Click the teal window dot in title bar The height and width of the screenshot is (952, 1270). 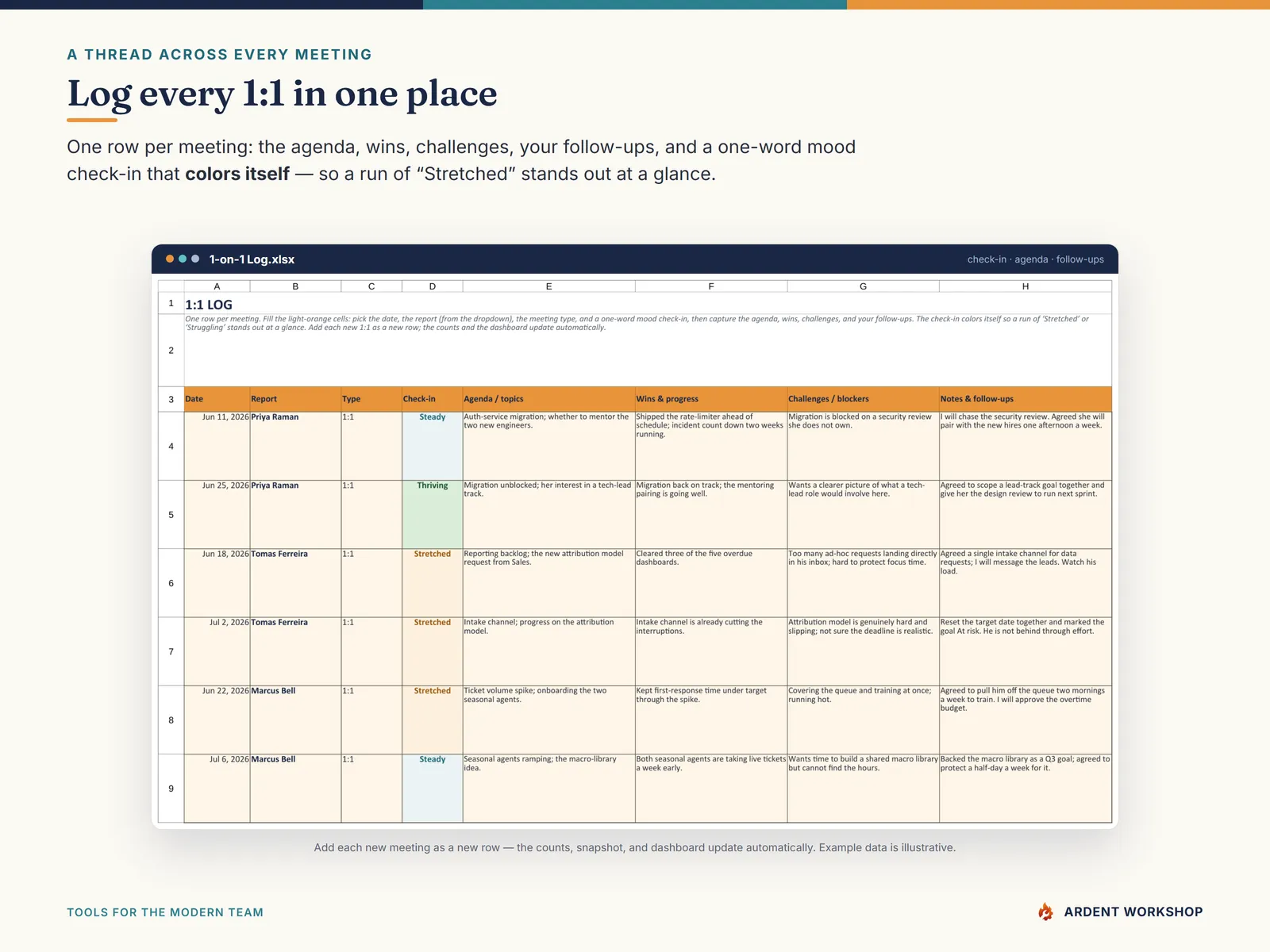pos(183,259)
